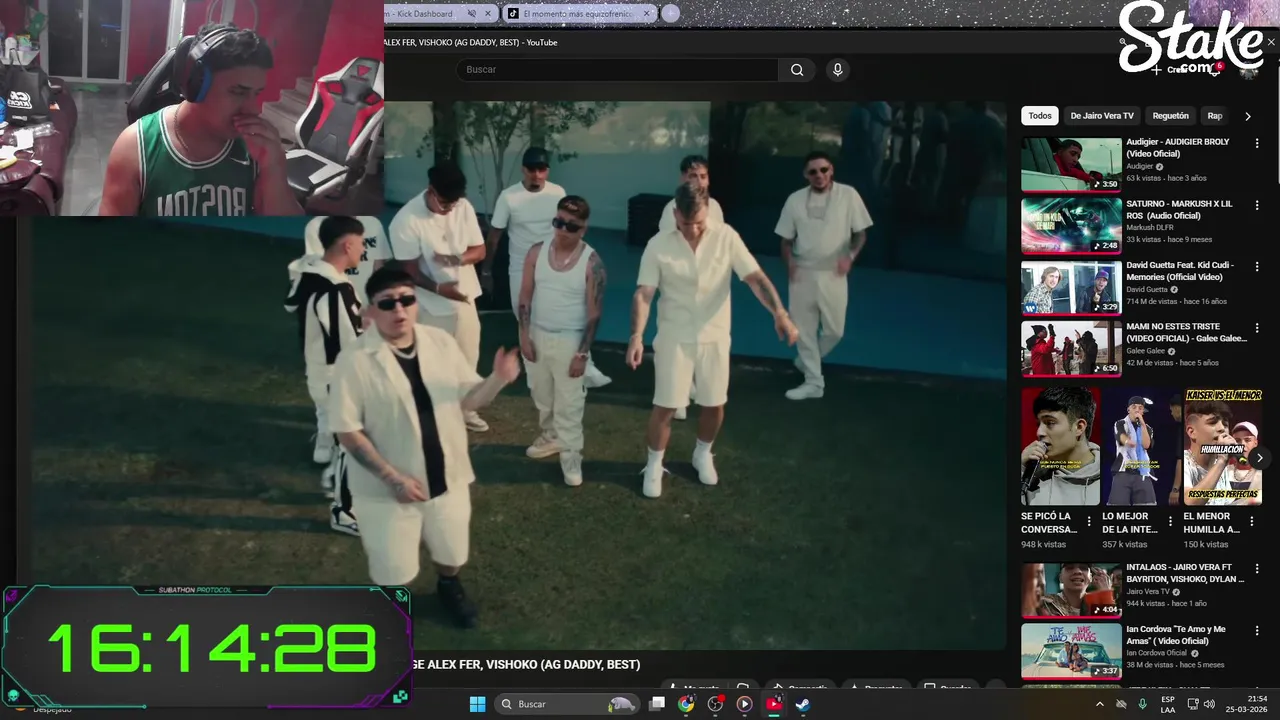Open INTALAOS Jairo Vera video thumbnail
Screen dimensions: 1280x720
(1071, 590)
